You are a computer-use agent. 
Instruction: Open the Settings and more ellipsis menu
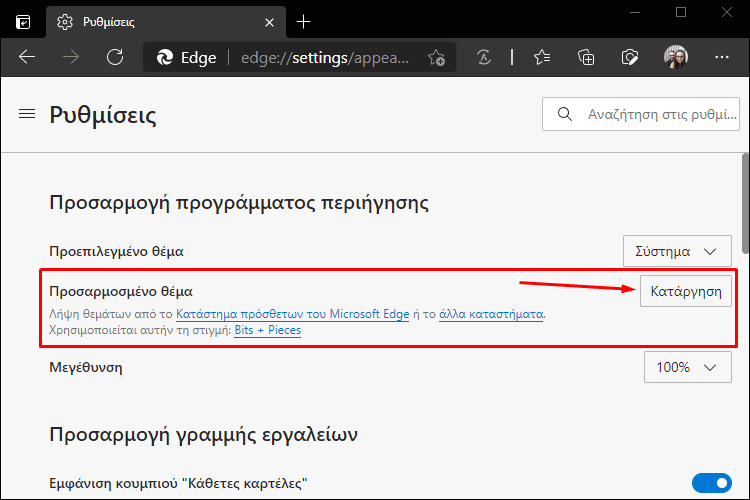click(721, 57)
